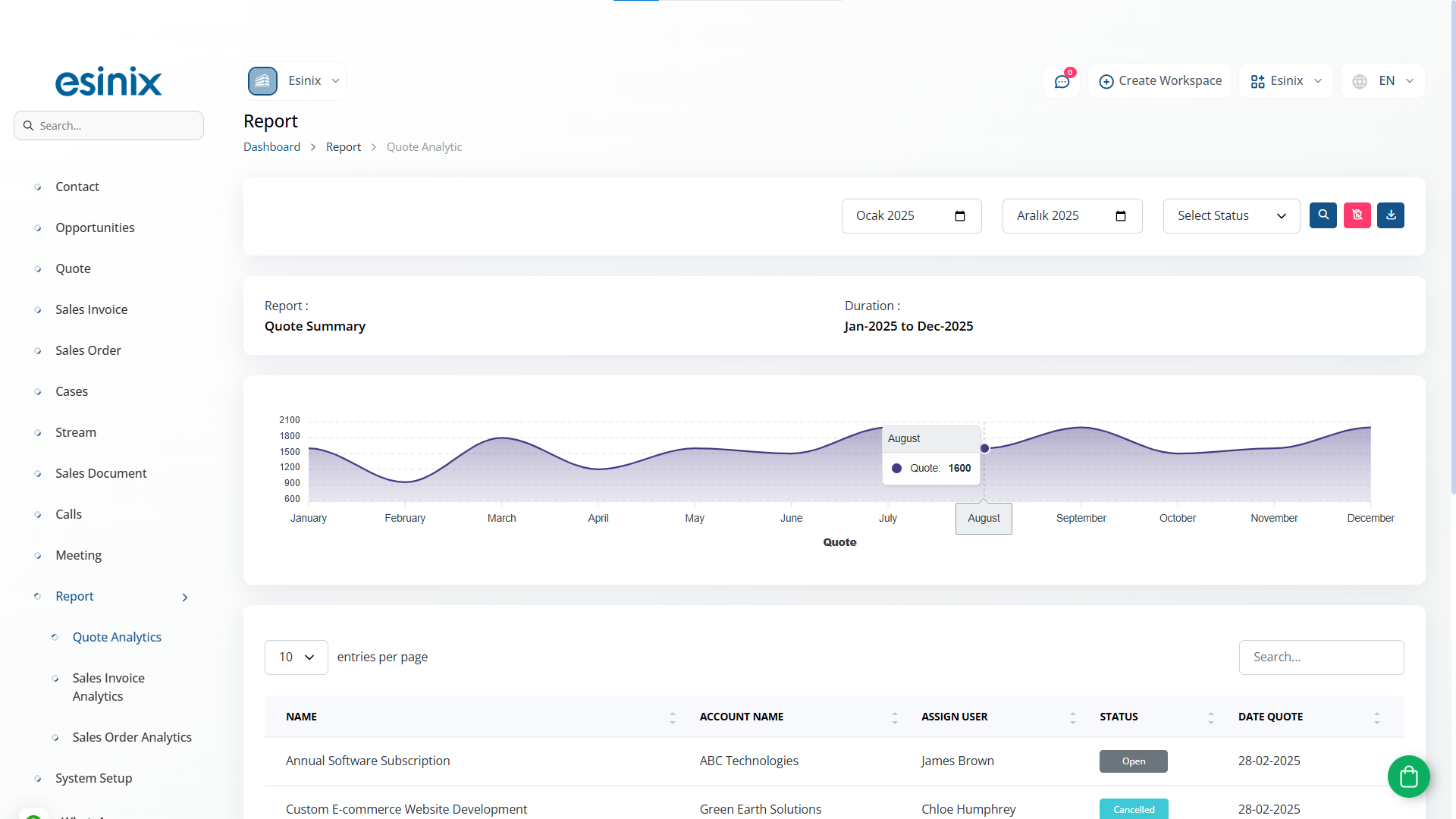Click Chloe Humphrey assign user cell
The image size is (1456, 819).
[968, 809]
